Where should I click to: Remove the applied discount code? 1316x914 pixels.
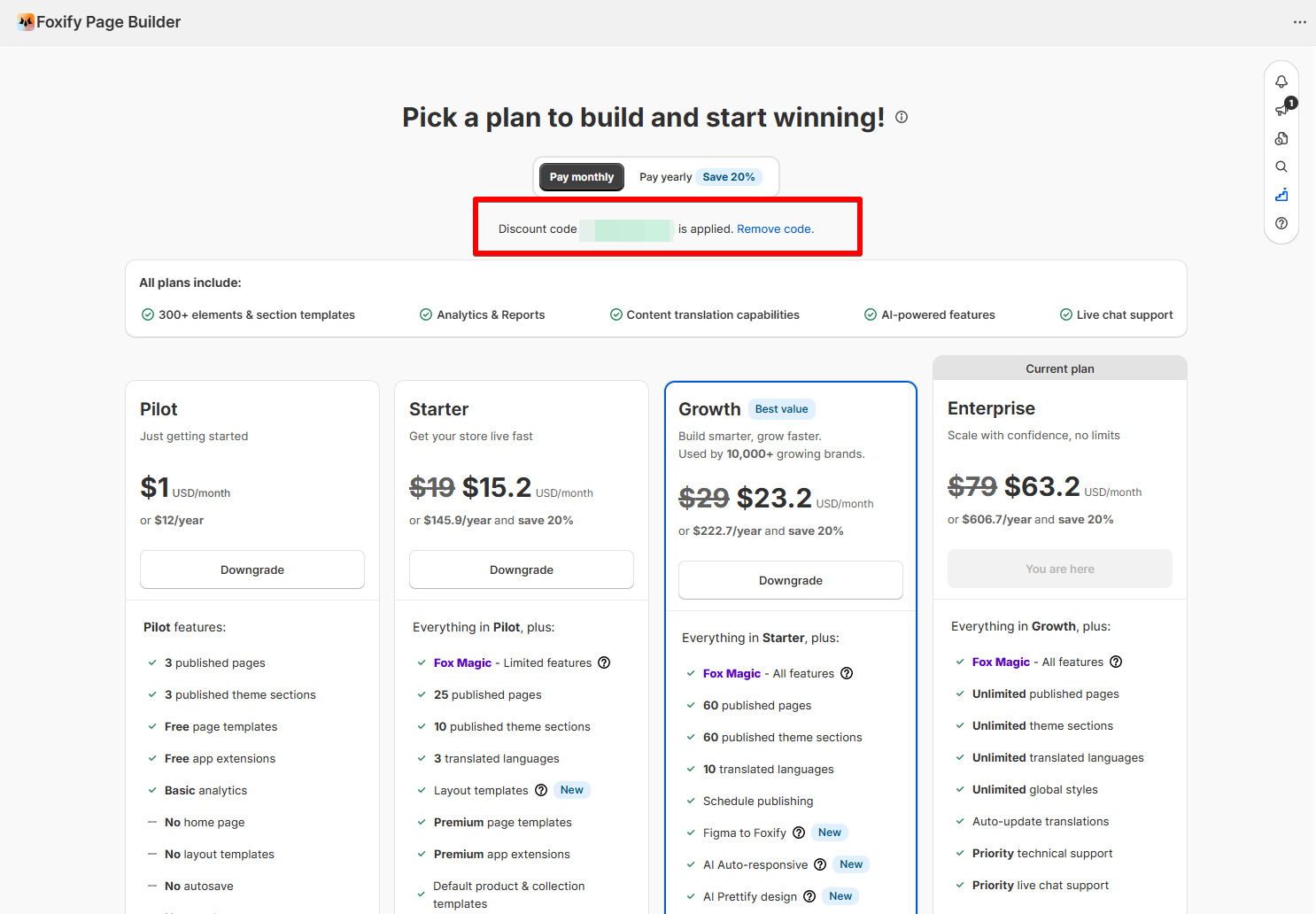tap(776, 228)
